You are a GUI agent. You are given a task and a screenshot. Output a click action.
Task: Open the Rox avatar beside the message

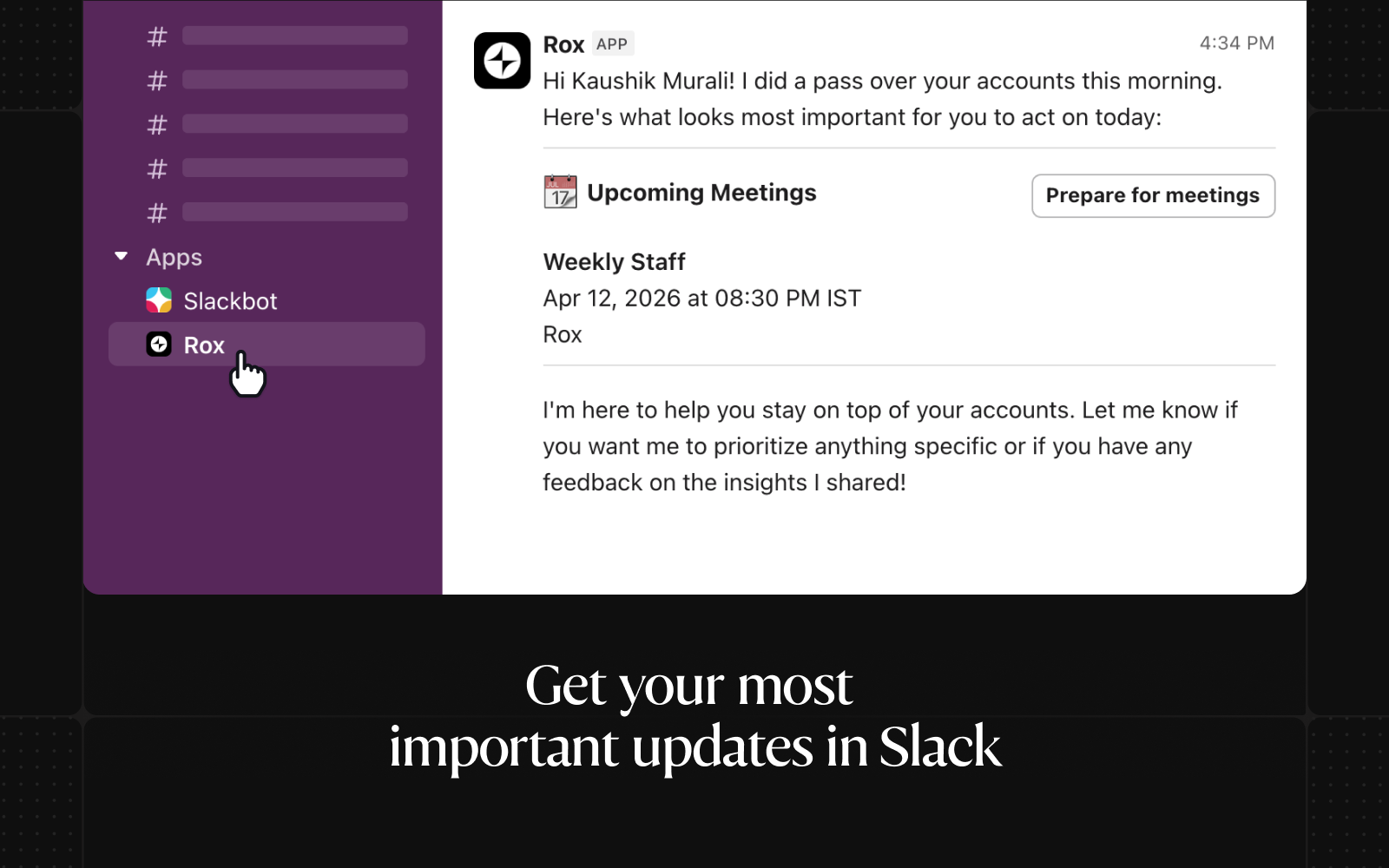pos(502,61)
